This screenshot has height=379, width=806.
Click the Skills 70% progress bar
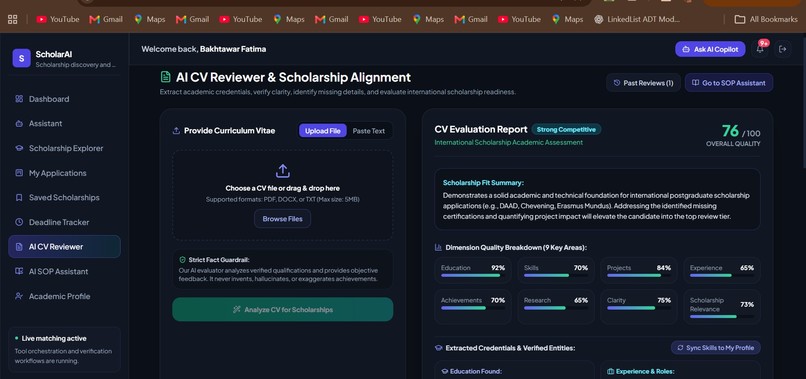pyautogui.click(x=556, y=276)
